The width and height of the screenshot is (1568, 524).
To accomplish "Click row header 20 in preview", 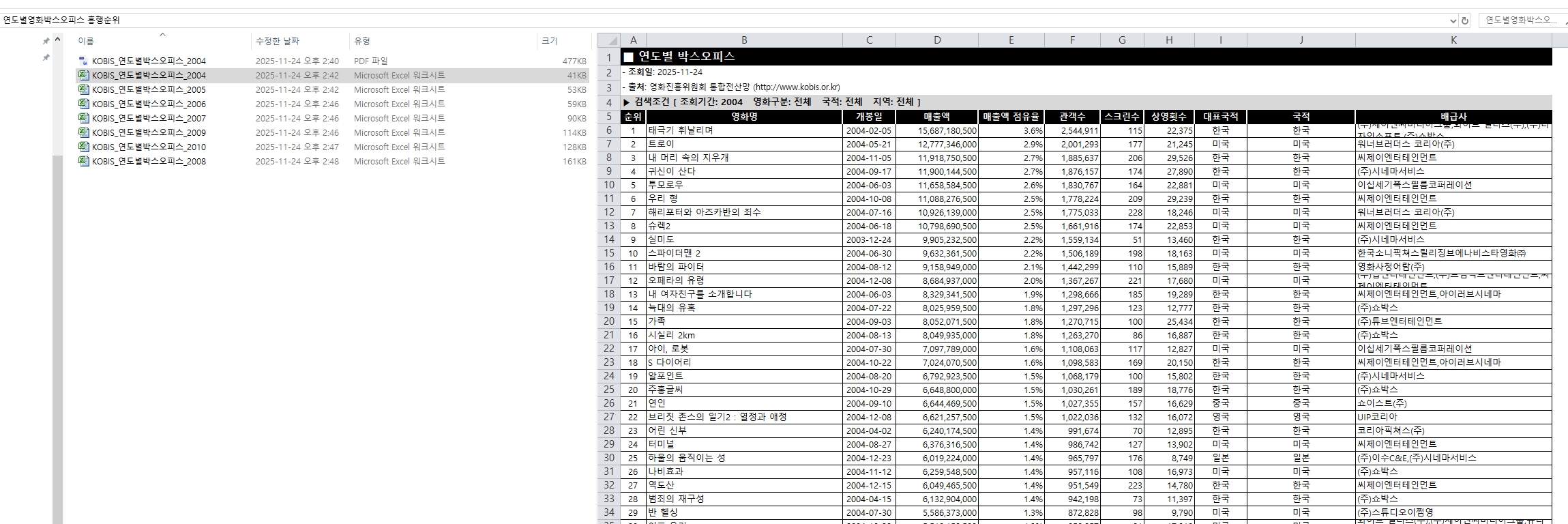I will coord(609,321).
